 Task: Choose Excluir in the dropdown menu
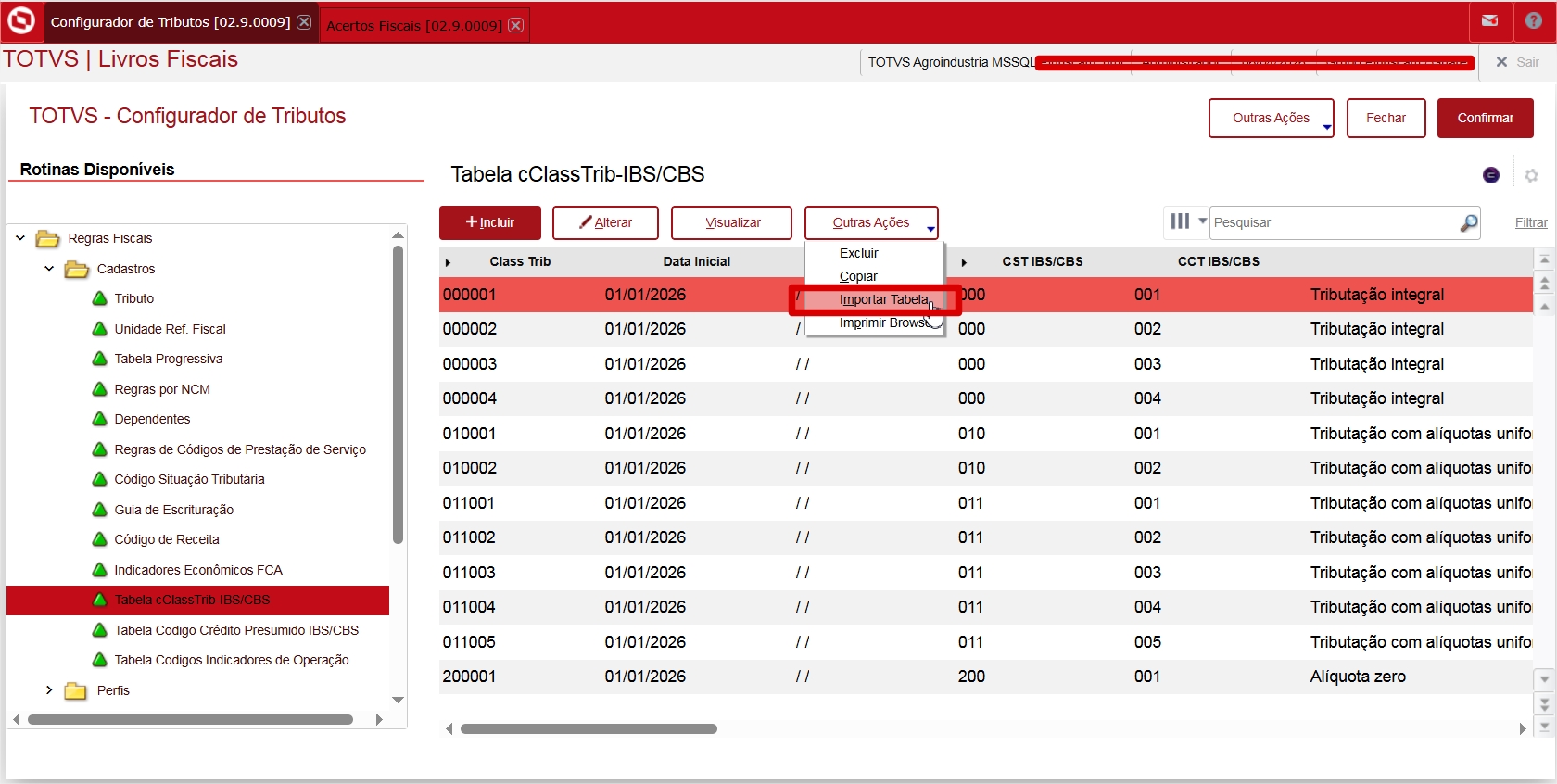858,253
